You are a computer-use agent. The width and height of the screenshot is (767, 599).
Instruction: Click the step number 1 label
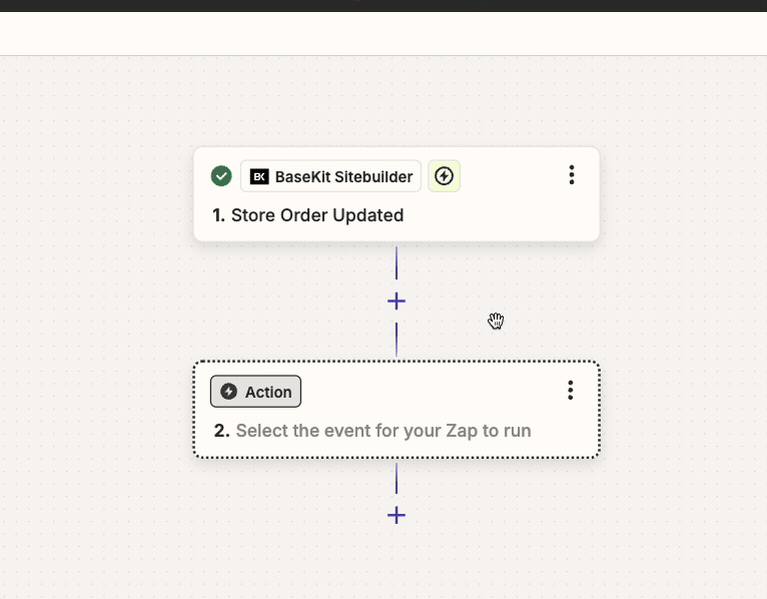point(219,215)
